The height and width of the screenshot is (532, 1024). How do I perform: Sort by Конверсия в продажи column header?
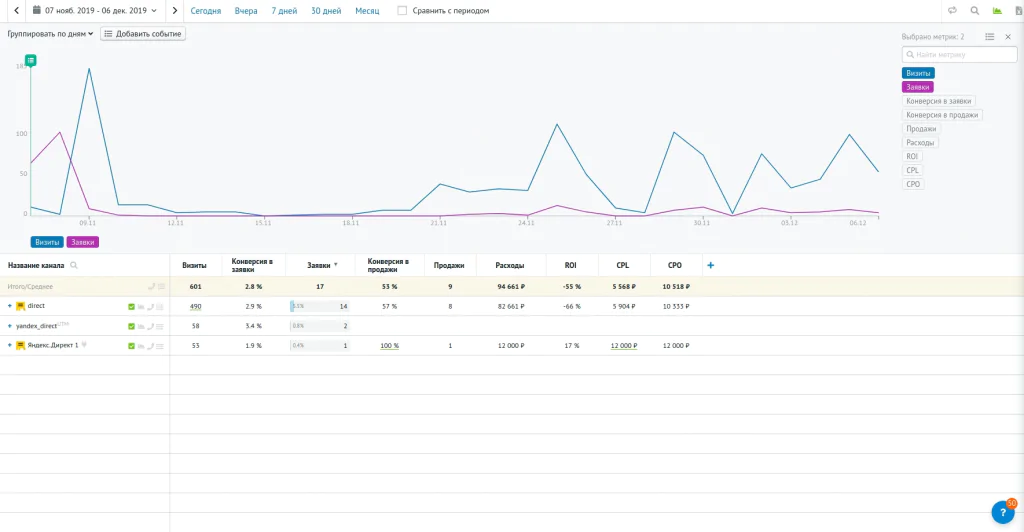click(388, 265)
